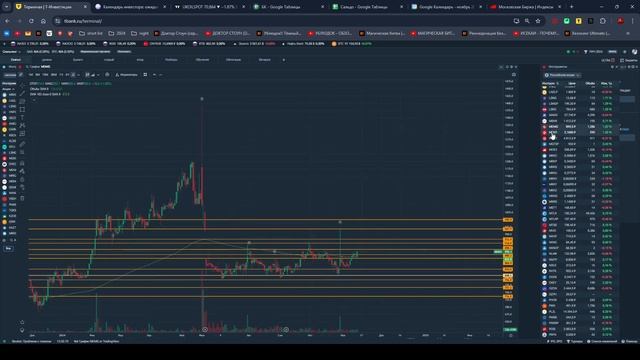Click the Помощь item in status bar
Screen dimensions: 640x360
(x=629, y=341)
